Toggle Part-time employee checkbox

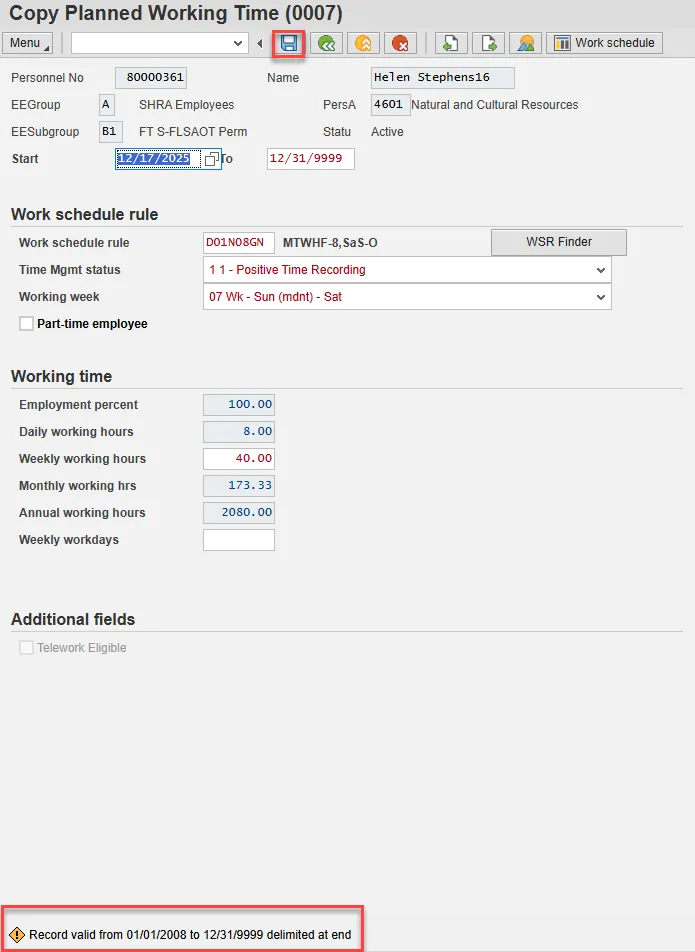coord(26,324)
